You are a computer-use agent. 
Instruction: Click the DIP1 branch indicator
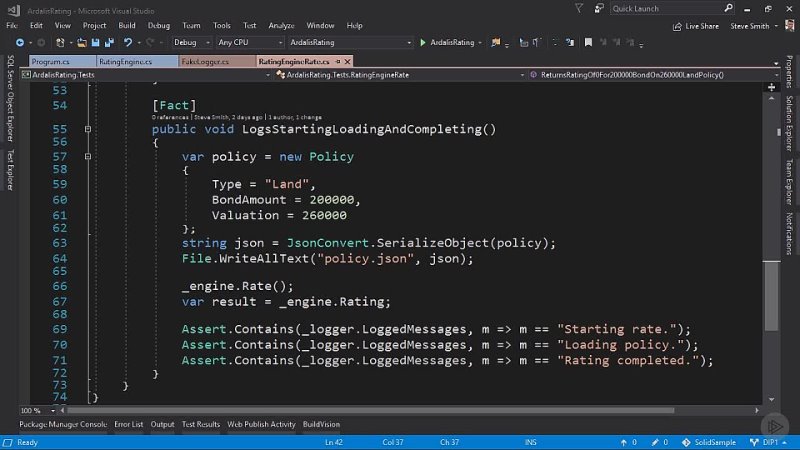[768, 442]
